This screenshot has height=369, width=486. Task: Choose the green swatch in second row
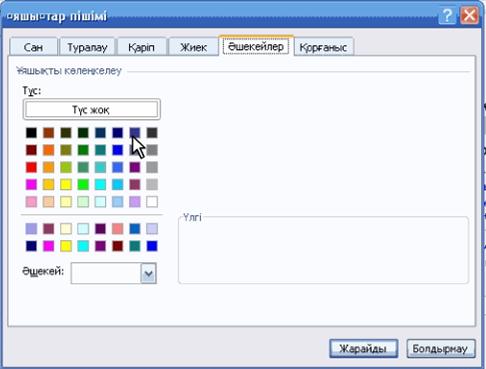pos(83,150)
